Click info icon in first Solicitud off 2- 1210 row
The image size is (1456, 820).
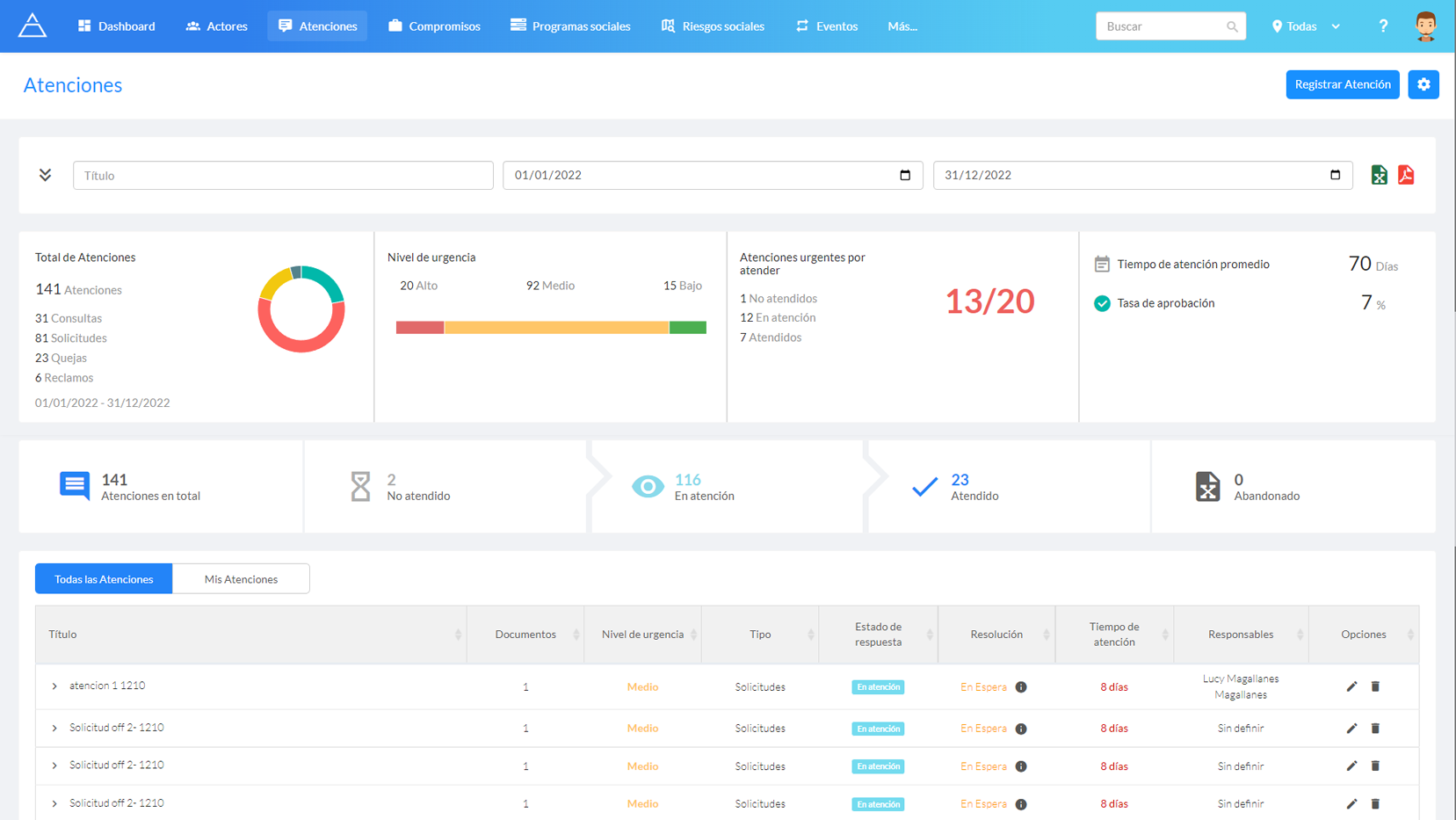[1021, 729]
